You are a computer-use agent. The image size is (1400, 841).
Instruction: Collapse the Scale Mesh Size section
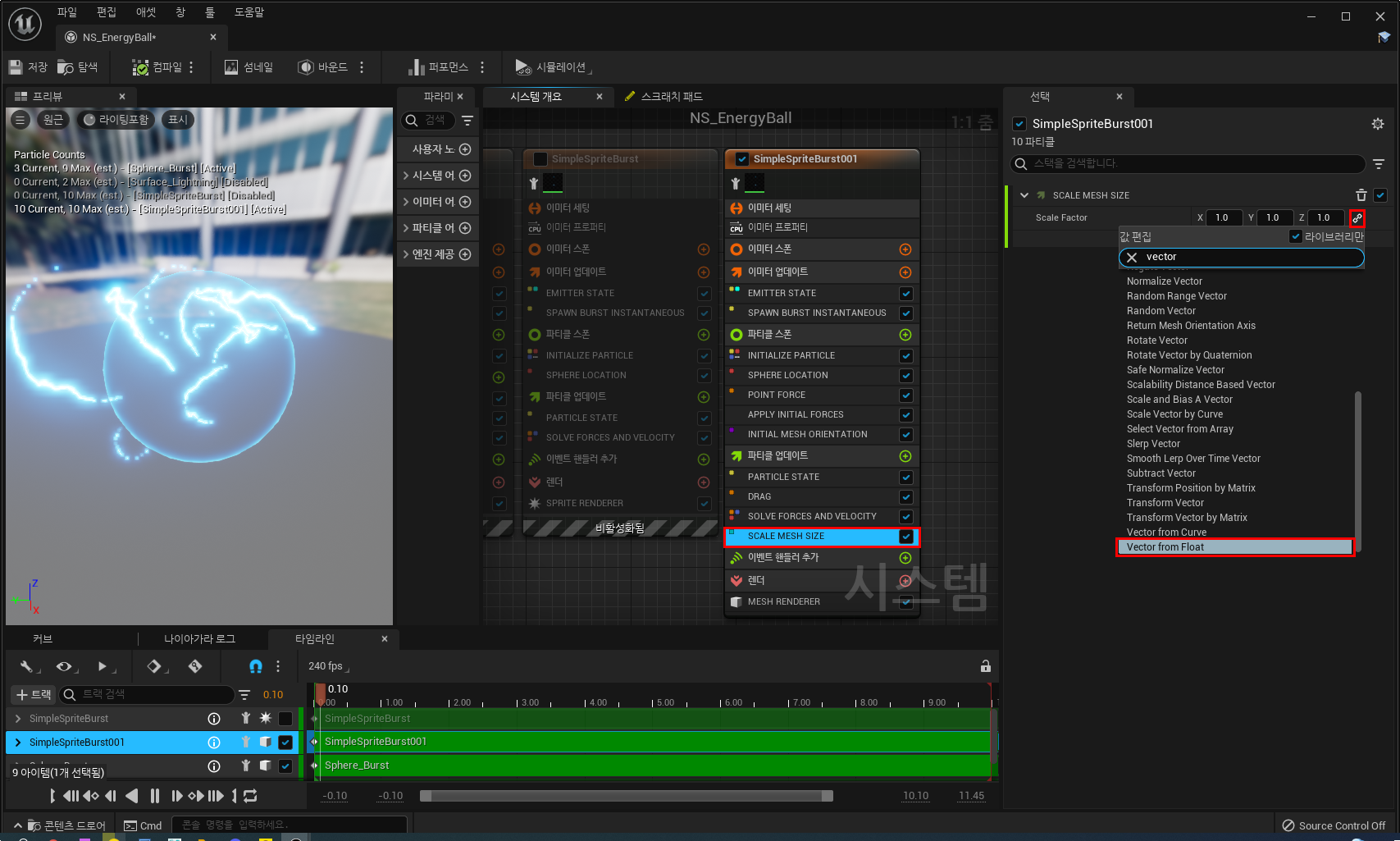pos(1024,195)
